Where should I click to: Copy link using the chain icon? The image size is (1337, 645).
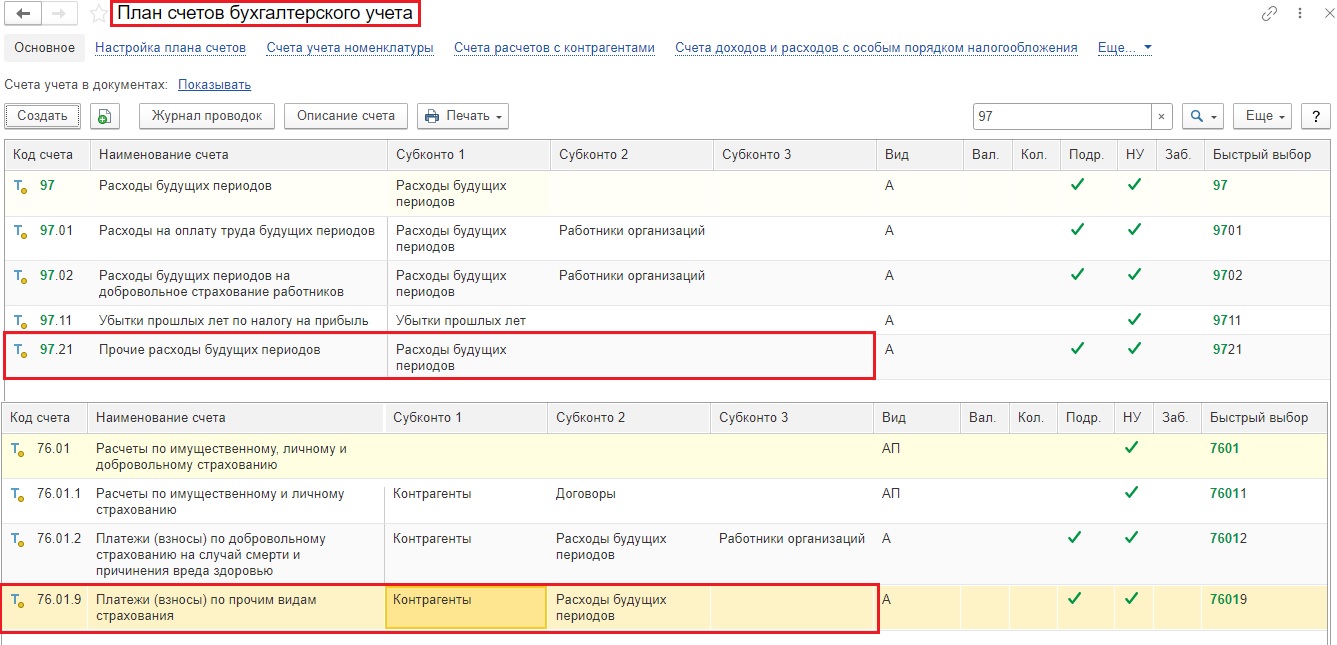tap(1269, 14)
